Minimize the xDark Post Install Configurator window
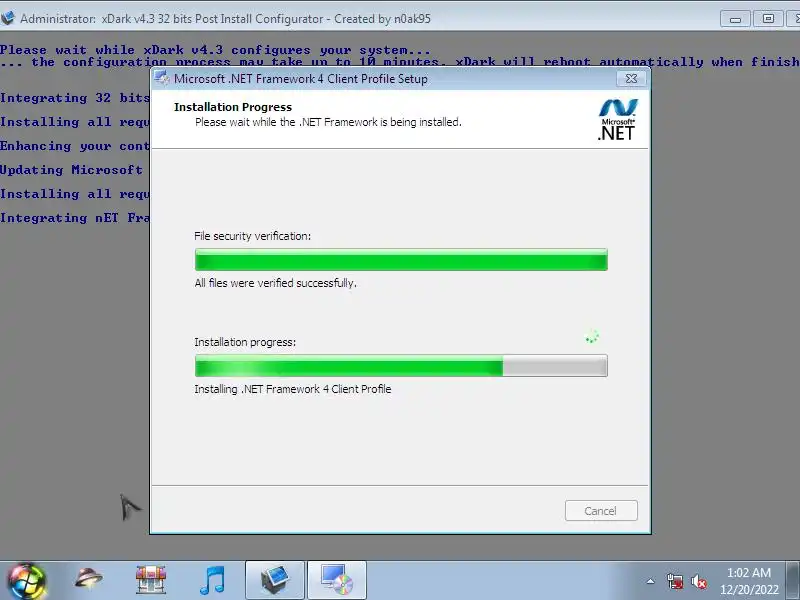 735,19
